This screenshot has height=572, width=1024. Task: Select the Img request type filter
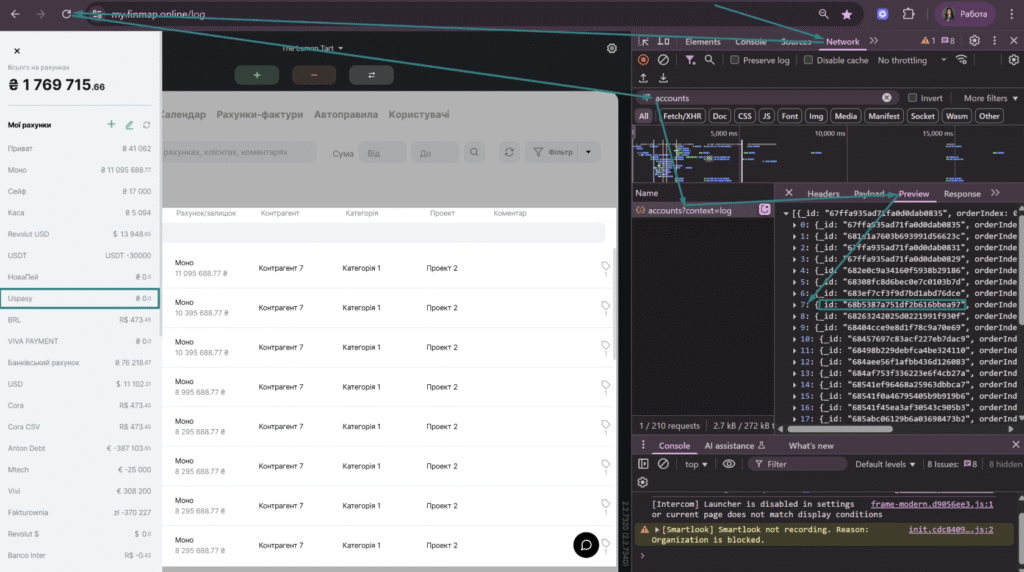click(x=816, y=116)
